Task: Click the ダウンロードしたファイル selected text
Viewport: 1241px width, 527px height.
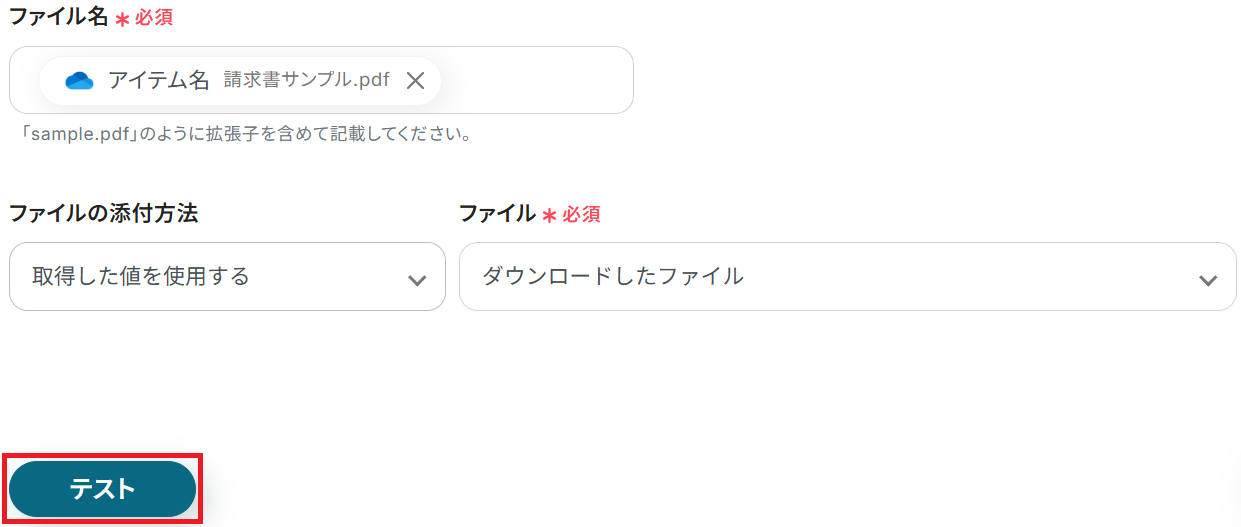Action: 612,276
